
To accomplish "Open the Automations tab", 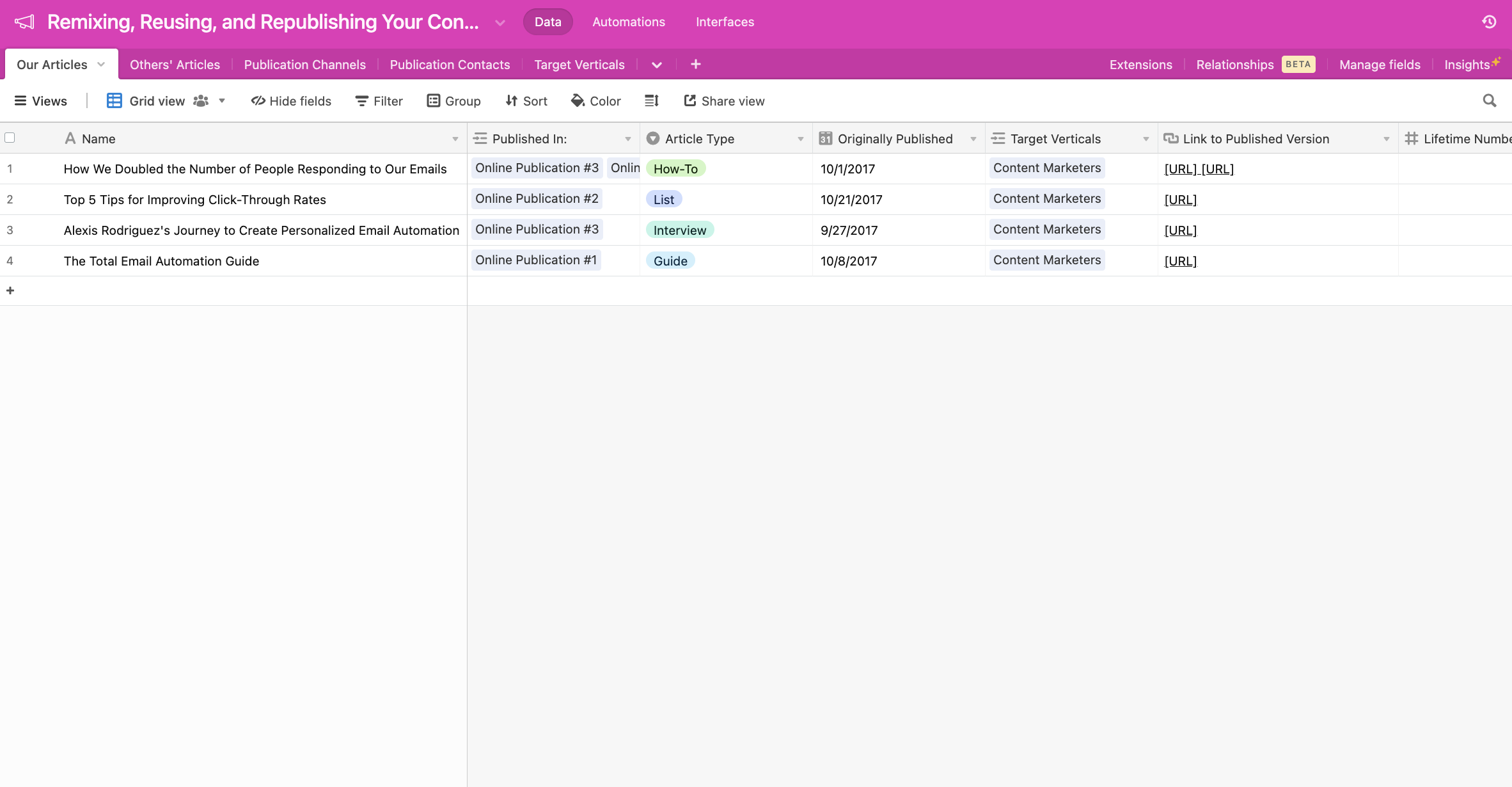I will click(x=628, y=22).
